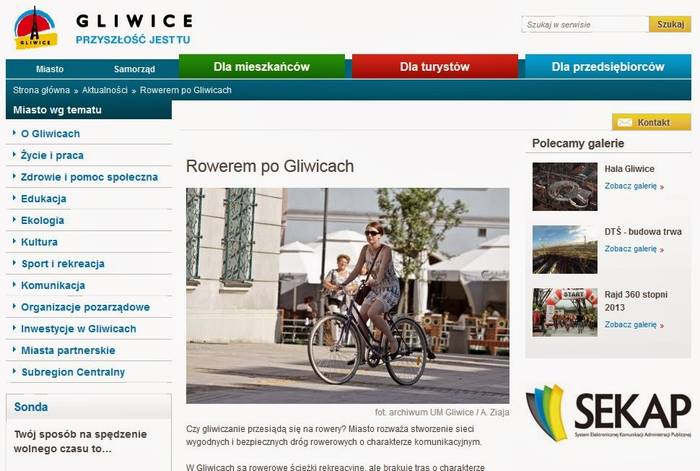Open the Rajd 360 stopni thumbnail
The image size is (700, 471).
(x=565, y=312)
